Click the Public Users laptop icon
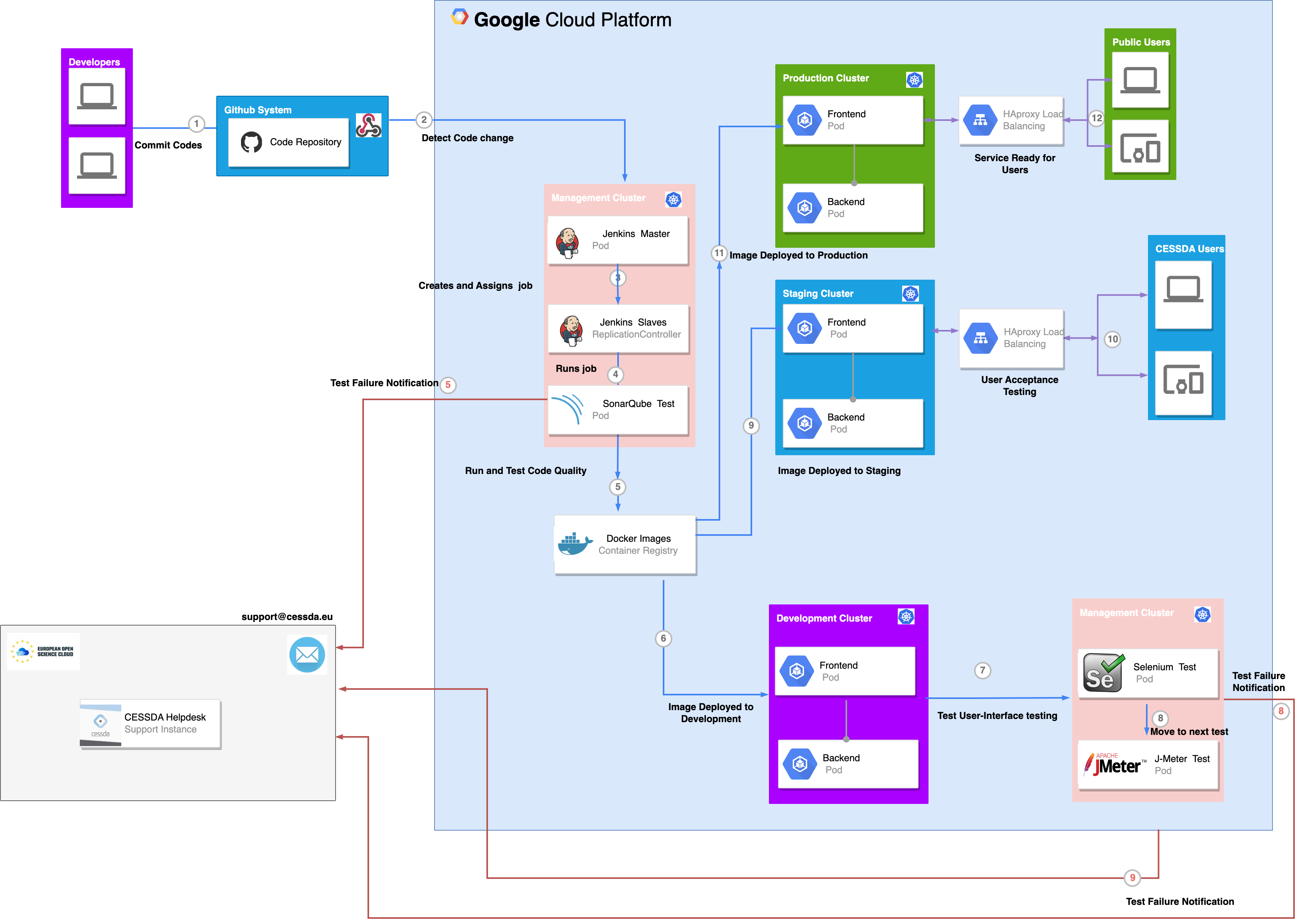The image size is (1300, 924). 1140,80
